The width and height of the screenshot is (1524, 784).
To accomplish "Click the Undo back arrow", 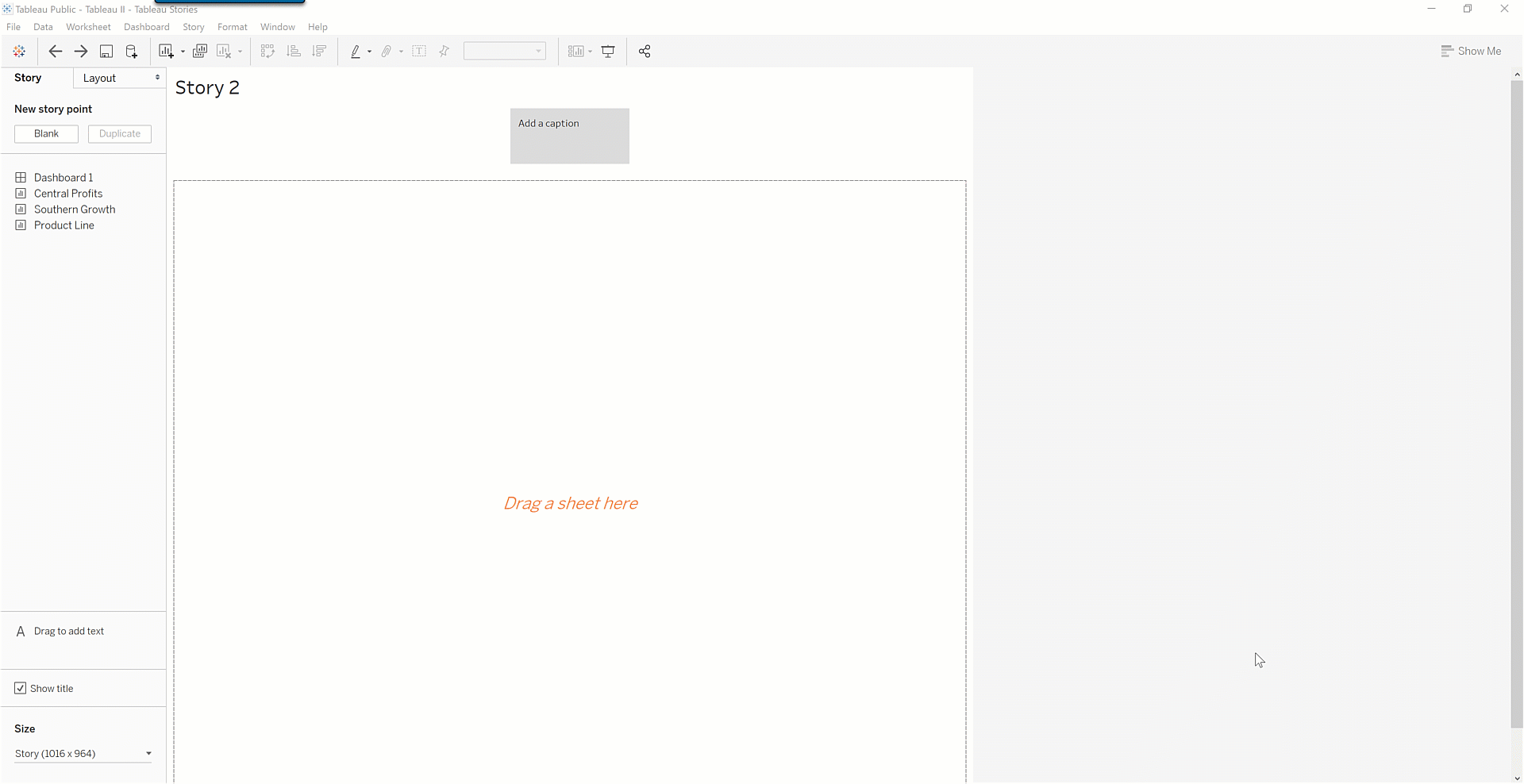I will point(55,52).
